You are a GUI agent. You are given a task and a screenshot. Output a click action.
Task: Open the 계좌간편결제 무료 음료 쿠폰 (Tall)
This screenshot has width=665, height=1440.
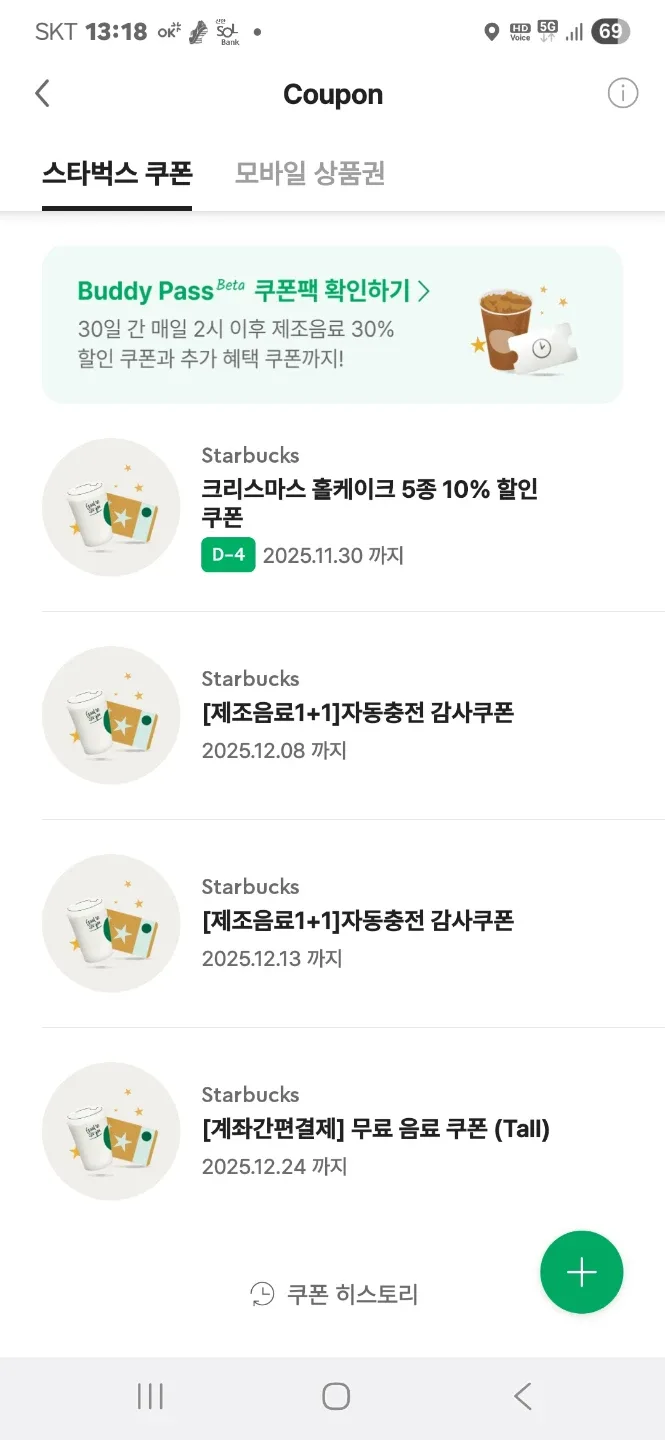pyautogui.click(x=376, y=1129)
